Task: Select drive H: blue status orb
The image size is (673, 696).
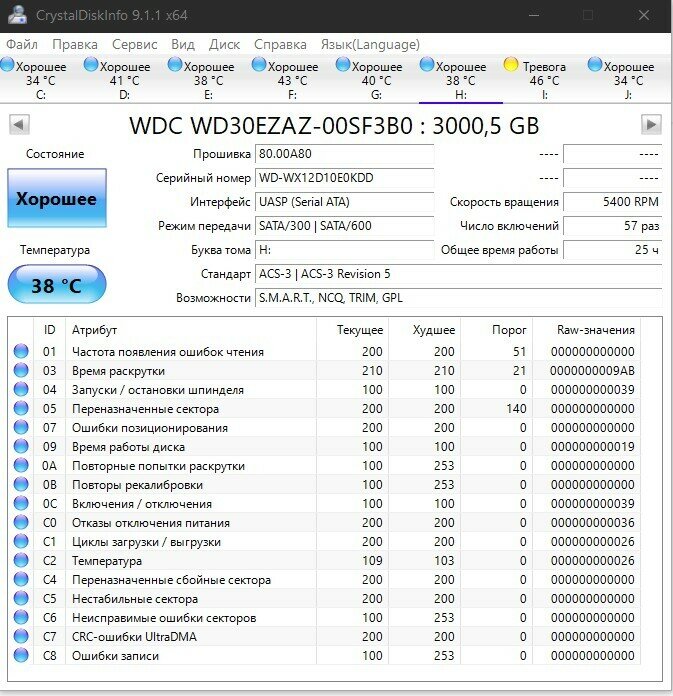Action: (x=427, y=65)
